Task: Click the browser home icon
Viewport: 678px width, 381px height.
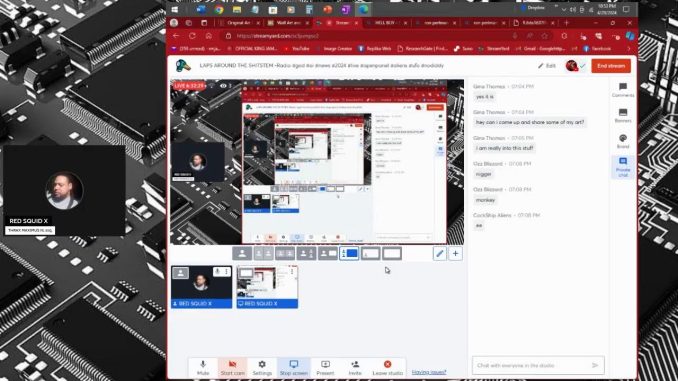Action: [208, 36]
